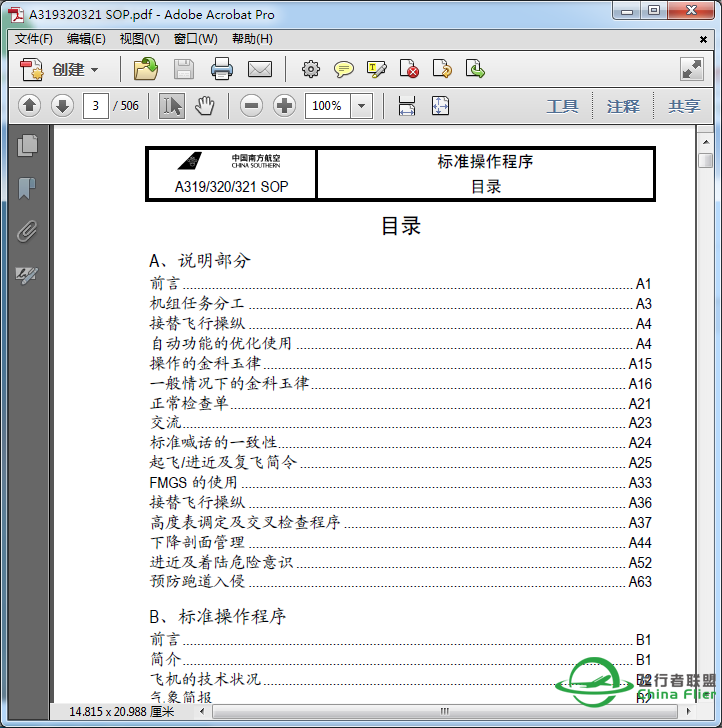Go to next page with down arrow

[x=62, y=106]
